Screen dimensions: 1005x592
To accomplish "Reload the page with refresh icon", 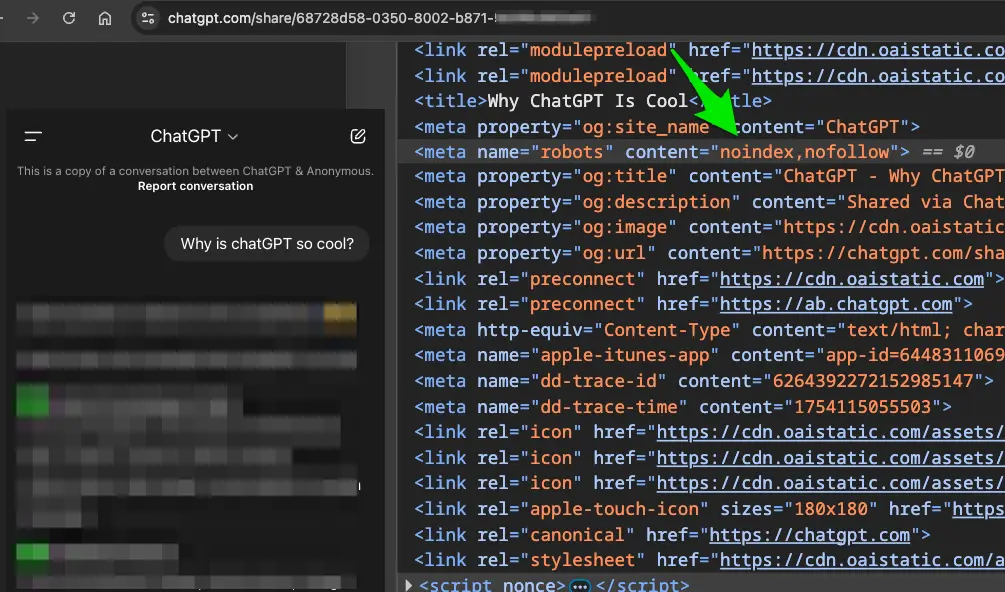I will click(69, 18).
